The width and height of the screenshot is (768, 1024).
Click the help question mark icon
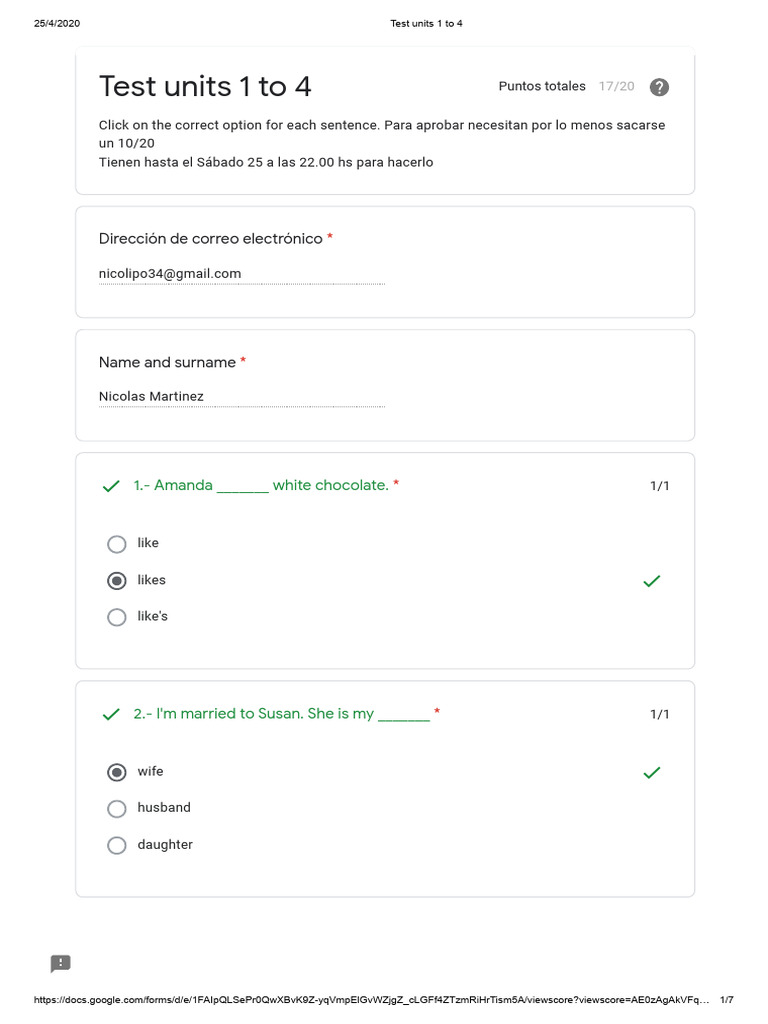[x=659, y=87]
